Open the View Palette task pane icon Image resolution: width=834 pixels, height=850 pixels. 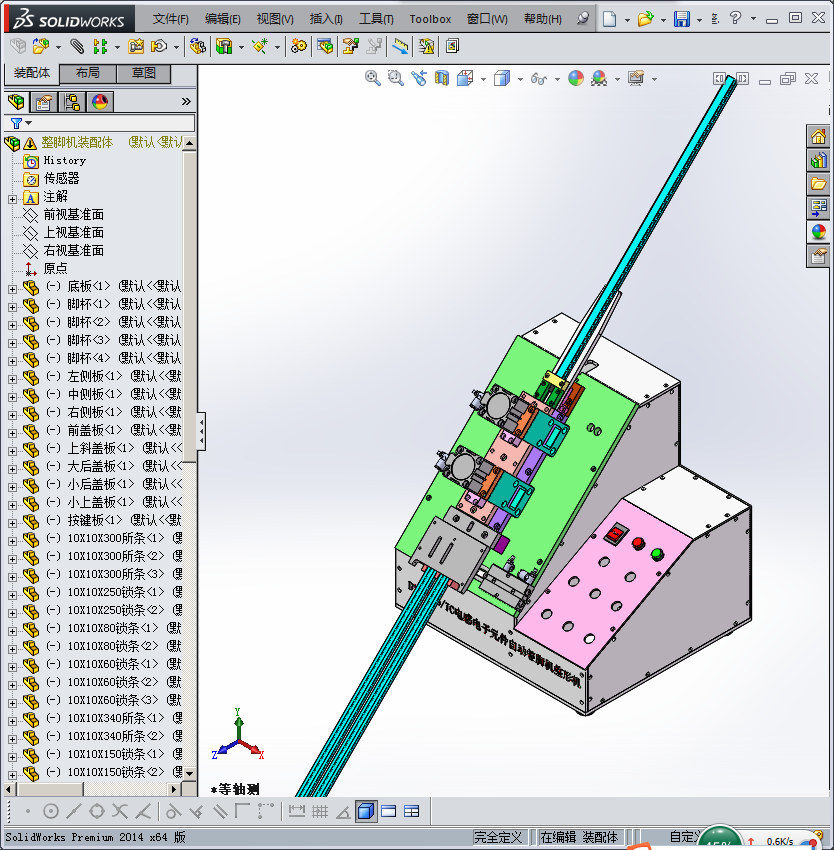click(818, 208)
